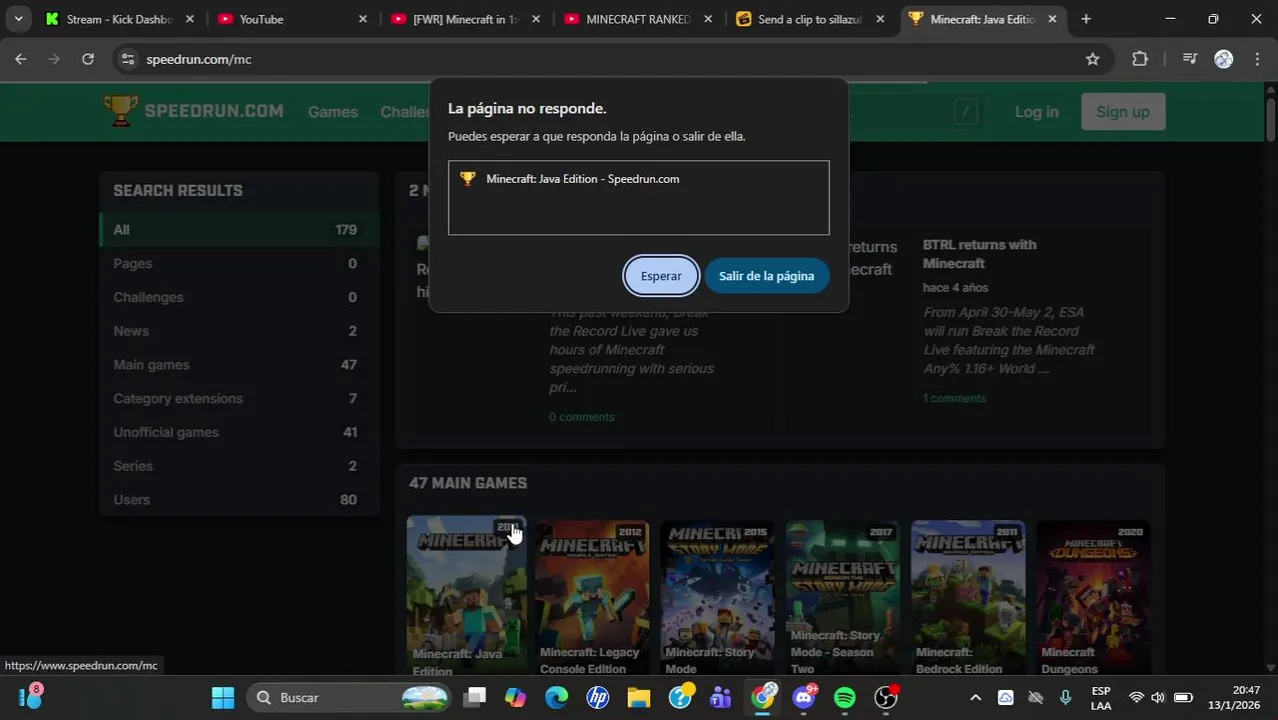The image size is (1278, 720).
Task: Open the Chrome three-dot menu
Action: [1257, 59]
